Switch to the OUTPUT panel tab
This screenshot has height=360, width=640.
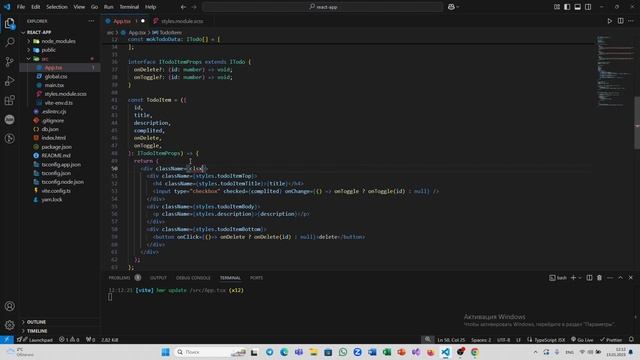158,278
